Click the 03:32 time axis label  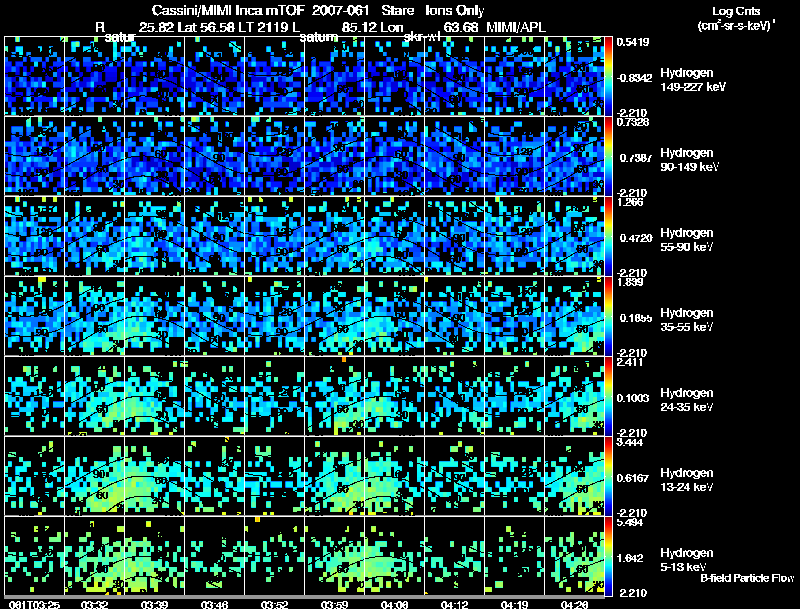point(93,605)
